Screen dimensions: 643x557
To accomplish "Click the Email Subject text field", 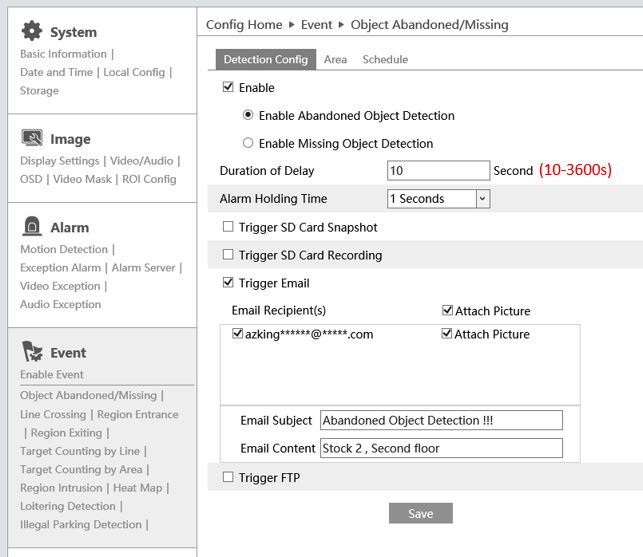I will 440,421.
